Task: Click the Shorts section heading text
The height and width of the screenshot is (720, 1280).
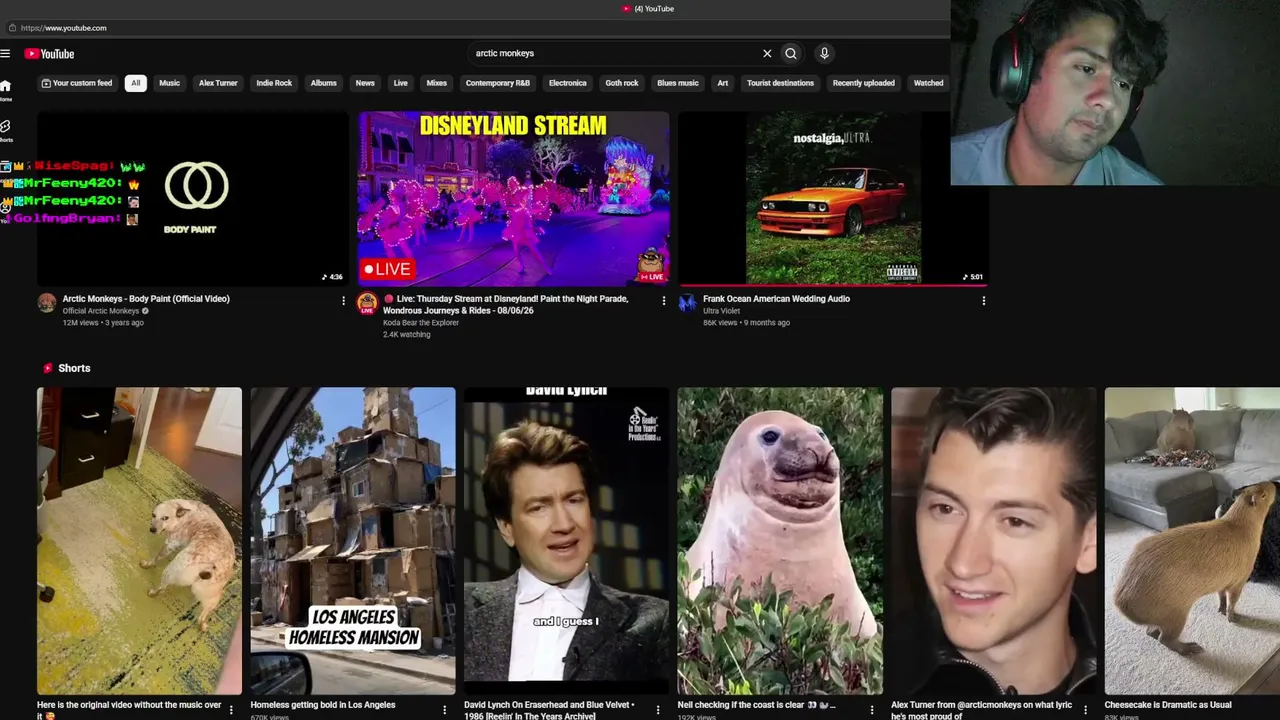Action: [74, 368]
